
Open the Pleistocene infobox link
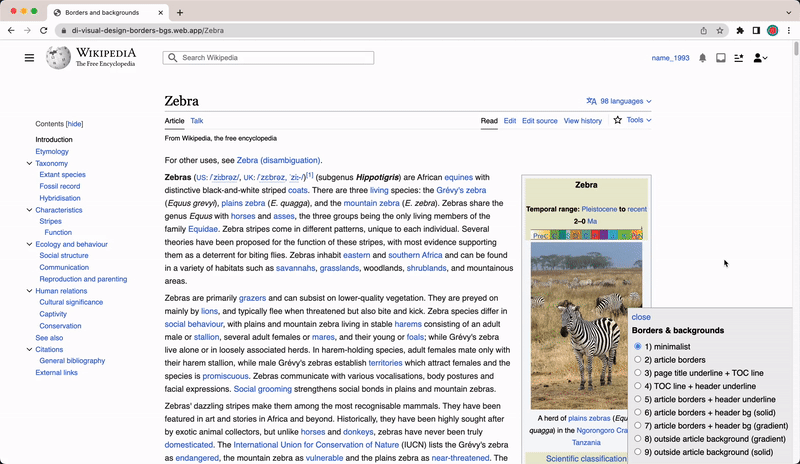(599, 209)
